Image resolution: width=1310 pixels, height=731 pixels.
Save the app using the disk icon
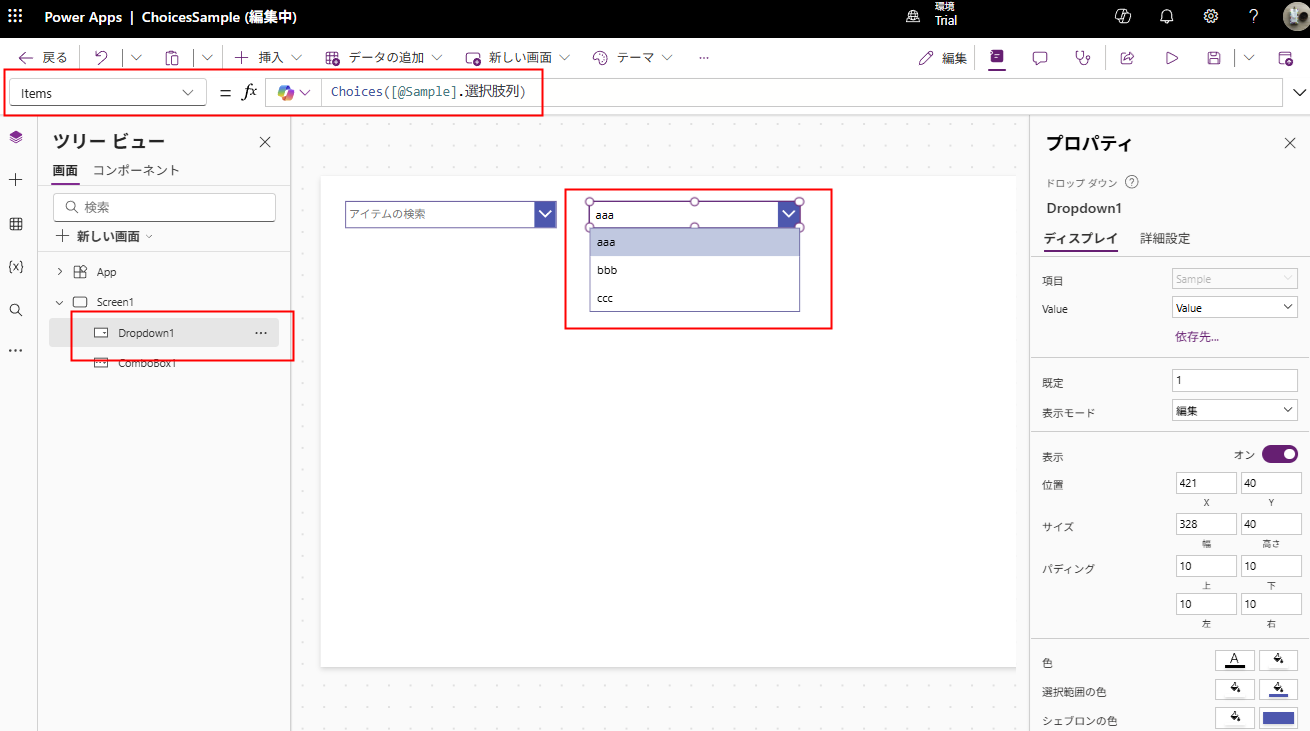click(1213, 58)
